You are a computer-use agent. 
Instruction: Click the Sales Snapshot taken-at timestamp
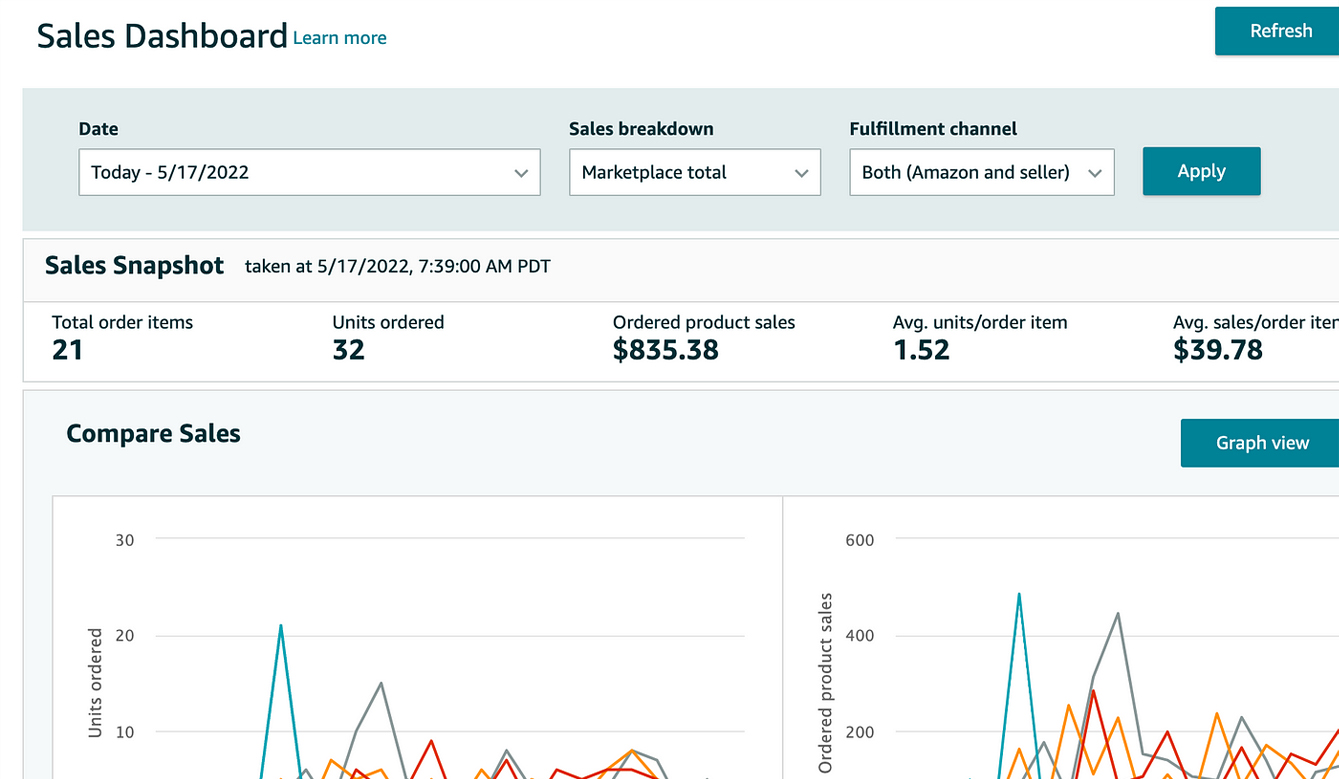click(x=397, y=266)
